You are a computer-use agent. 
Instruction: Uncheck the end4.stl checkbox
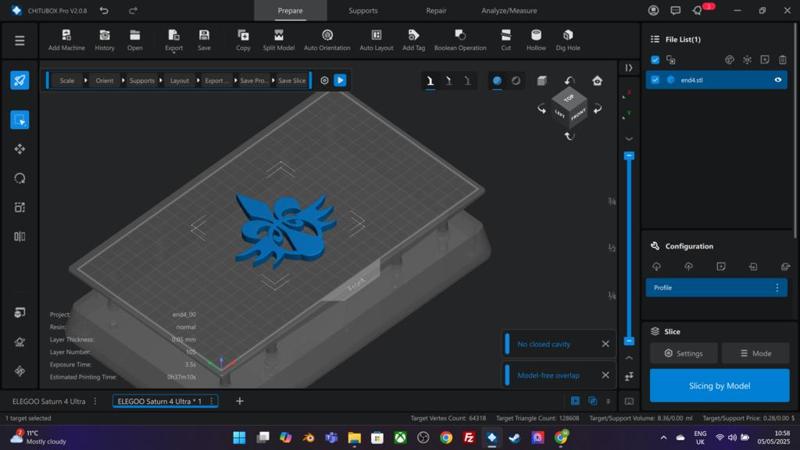[x=655, y=80]
